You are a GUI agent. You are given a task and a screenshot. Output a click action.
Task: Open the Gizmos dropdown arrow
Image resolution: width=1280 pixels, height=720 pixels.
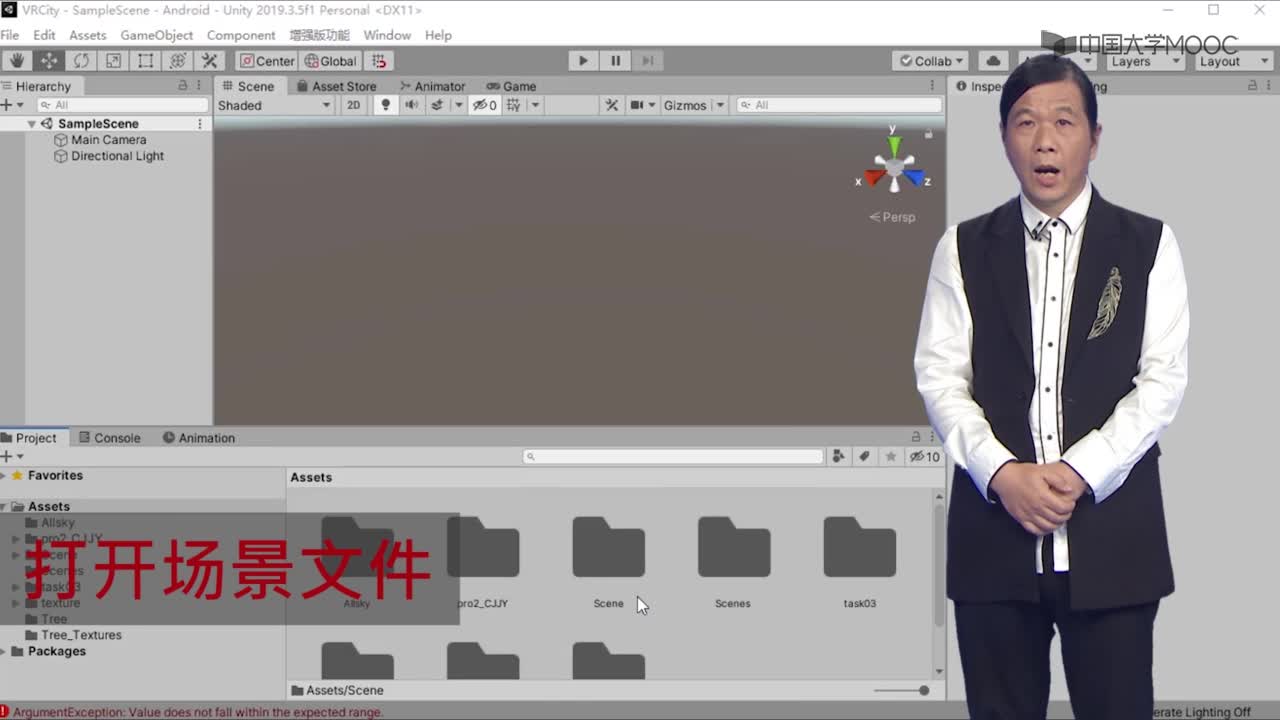click(719, 105)
